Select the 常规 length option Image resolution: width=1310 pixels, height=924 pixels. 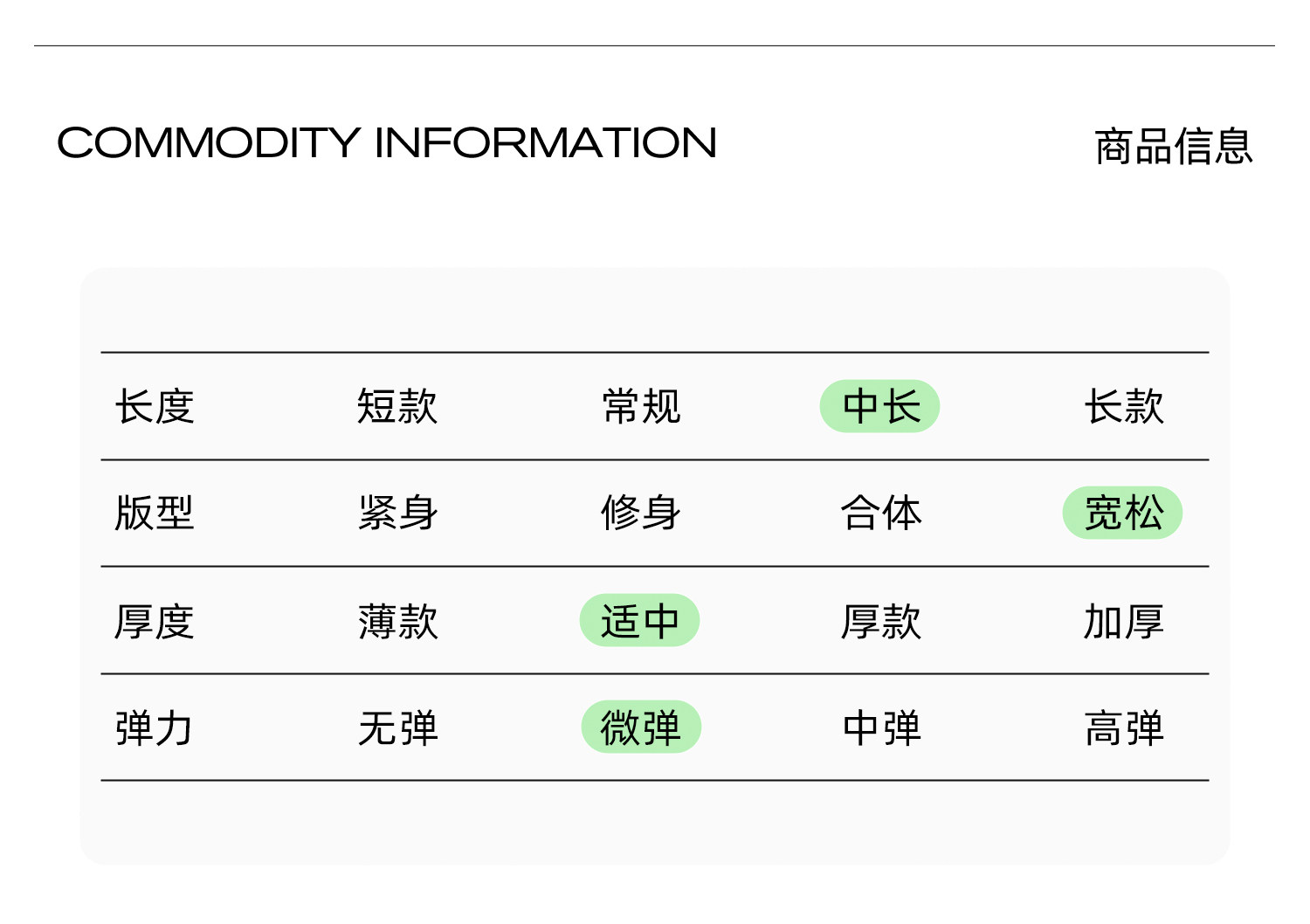tap(641, 407)
